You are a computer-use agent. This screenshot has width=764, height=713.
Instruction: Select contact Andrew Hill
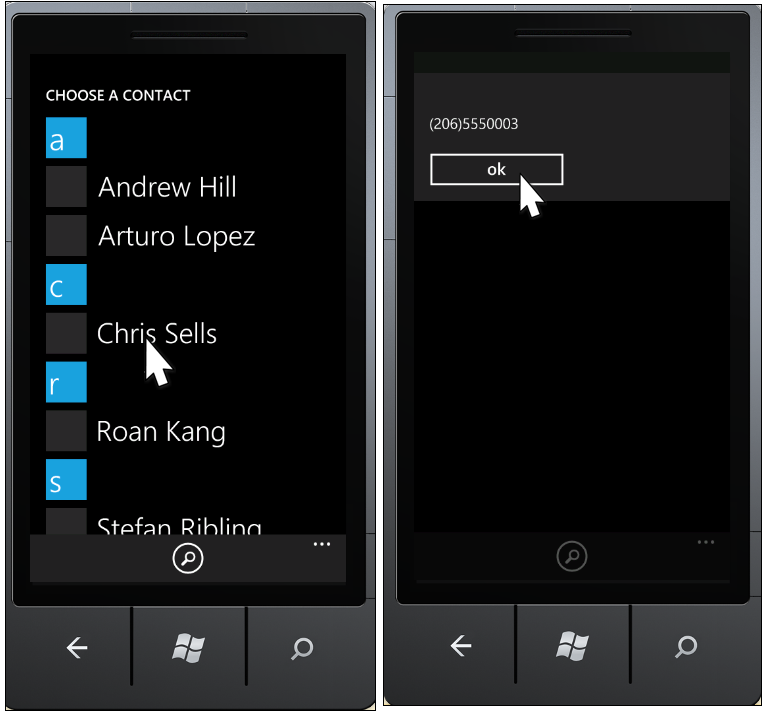[x=167, y=187]
